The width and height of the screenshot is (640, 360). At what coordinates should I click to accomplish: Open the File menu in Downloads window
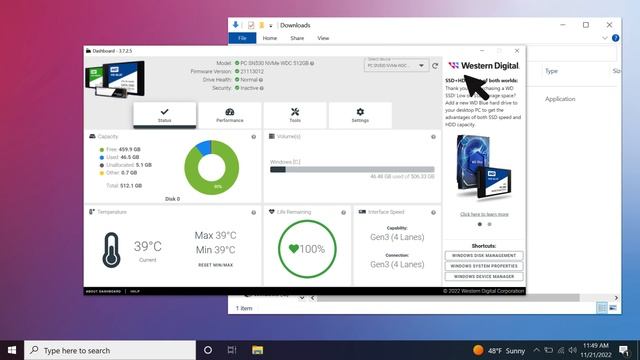242,38
